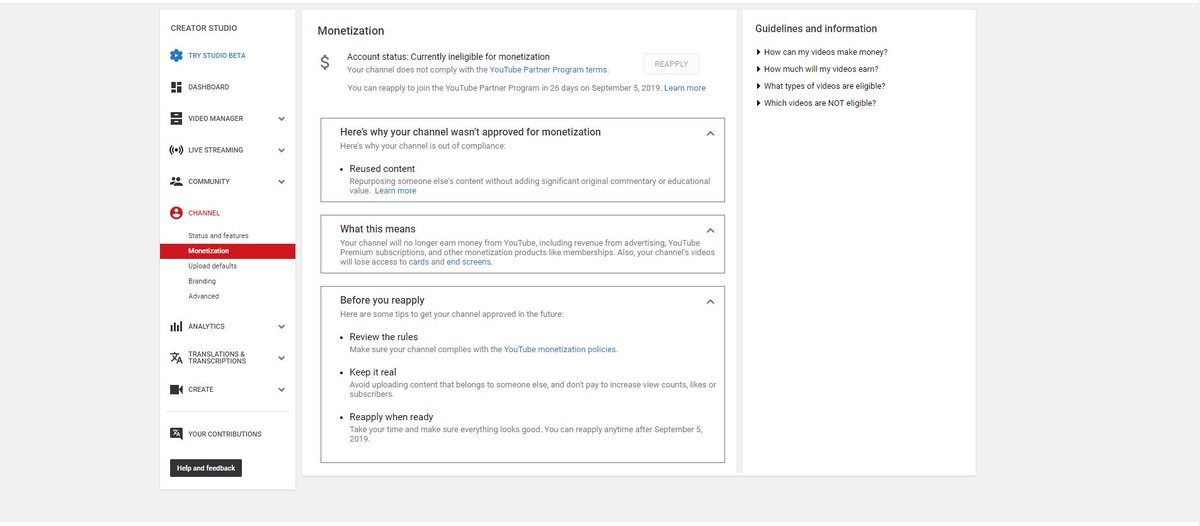Viewport: 1200px width, 526px height.
Task: Collapse the 'What this means' section
Action: (710, 230)
